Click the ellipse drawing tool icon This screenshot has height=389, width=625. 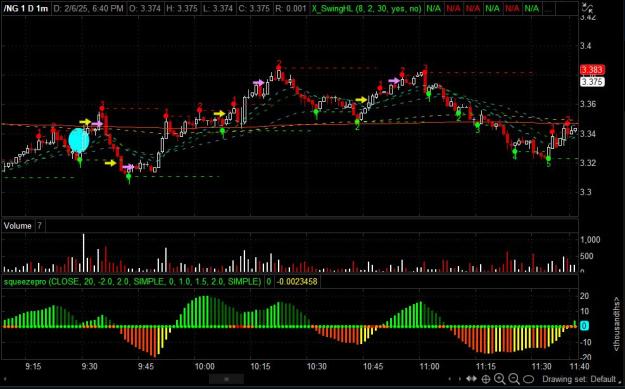pos(528,379)
